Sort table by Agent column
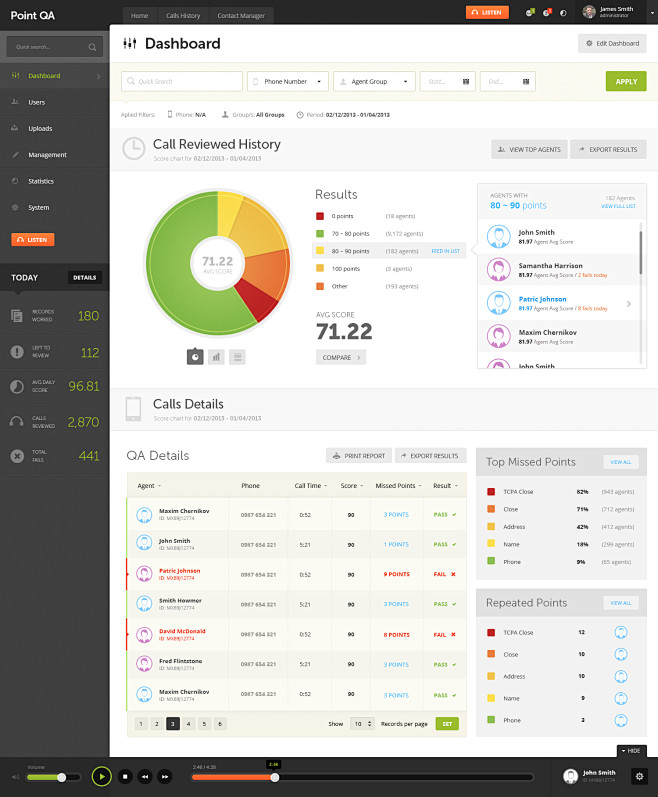 [149, 486]
